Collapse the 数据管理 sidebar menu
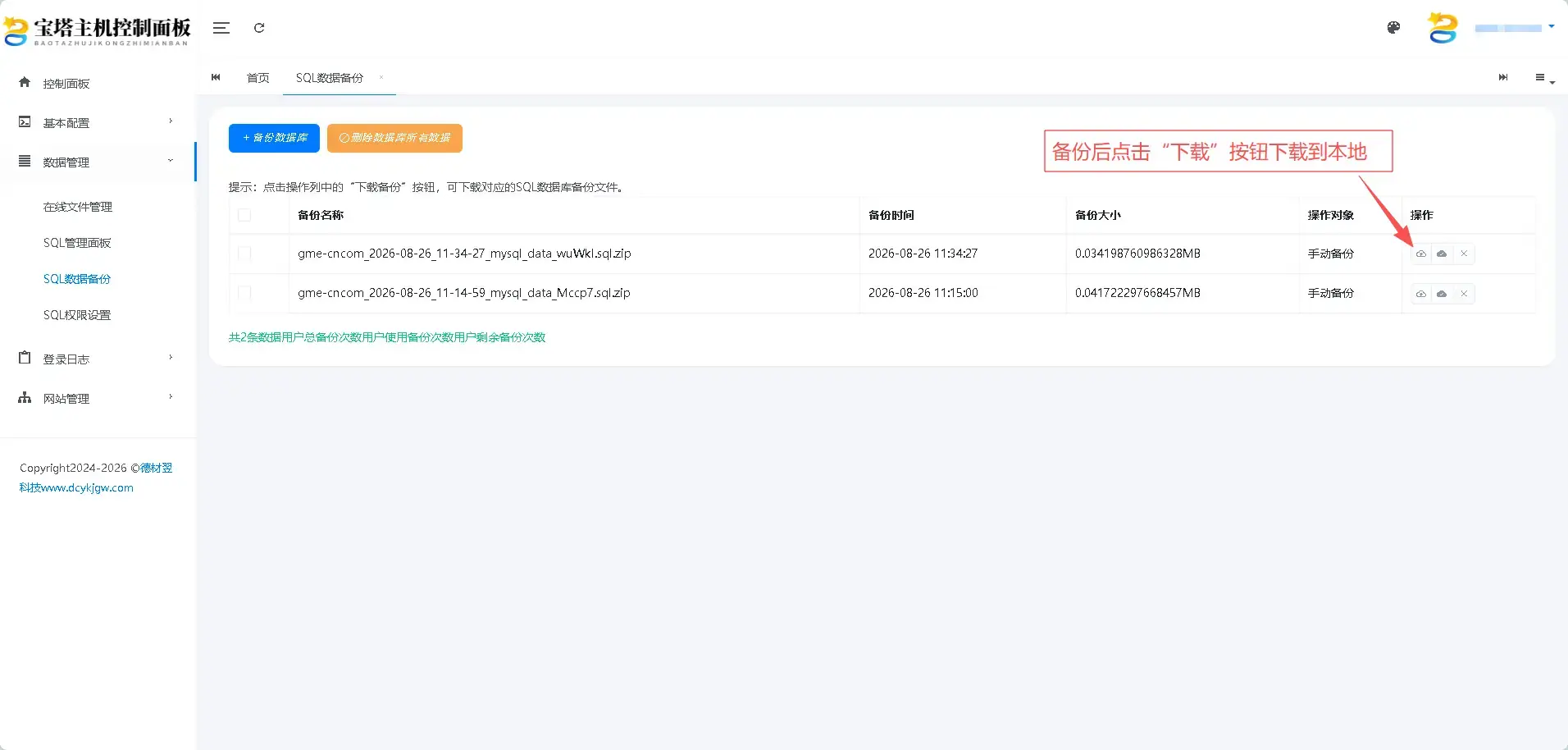The height and width of the screenshot is (750, 1568). 98,162
